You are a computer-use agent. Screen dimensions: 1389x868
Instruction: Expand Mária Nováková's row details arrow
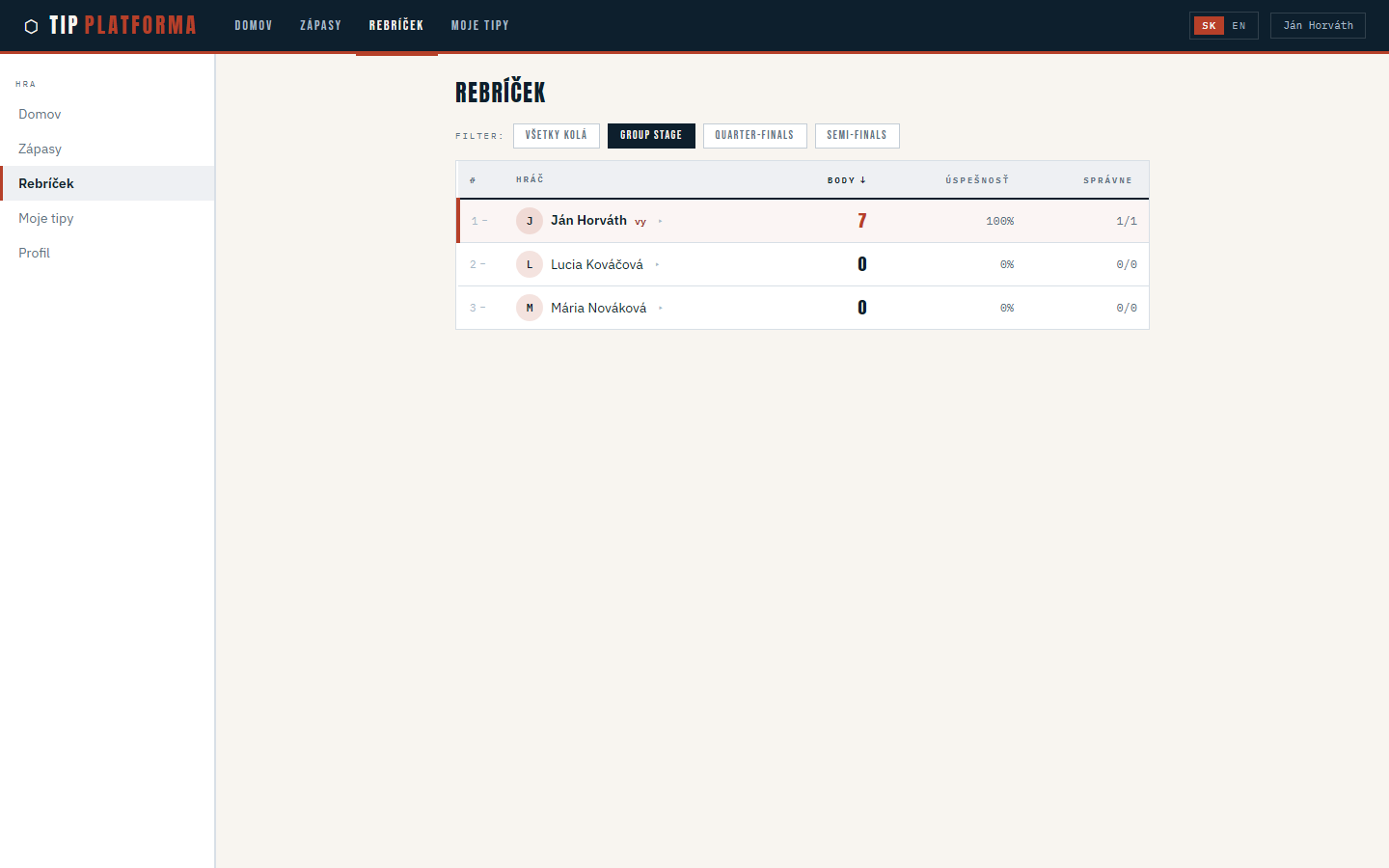[661, 309]
